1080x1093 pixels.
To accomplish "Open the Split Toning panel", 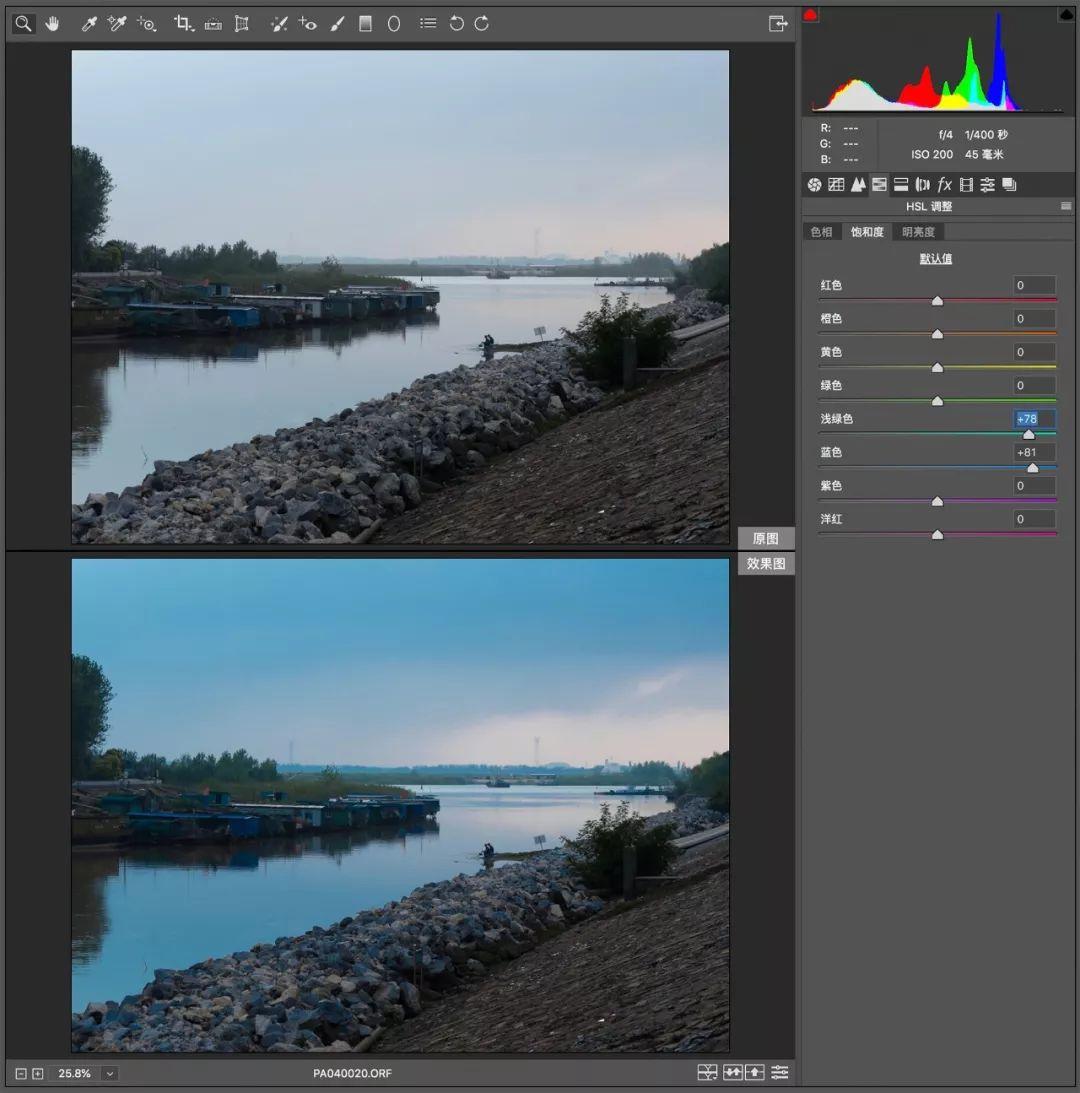I will coord(901,185).
